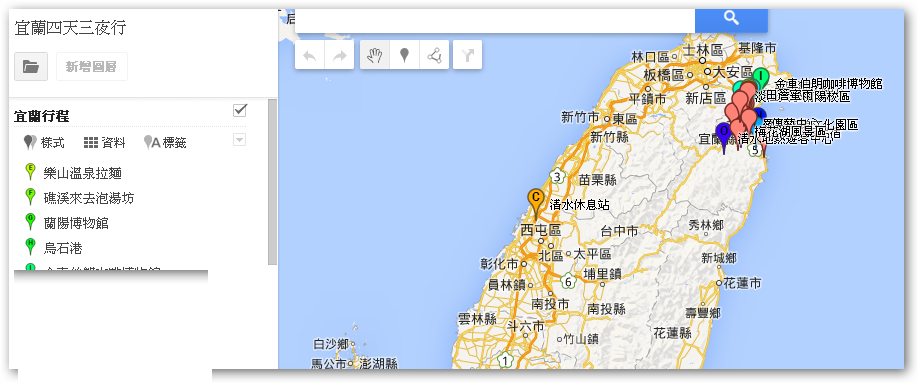Screen dimensions: 918x383
Task: Click the 南投市 label on map
Action: [x=550, y=304]
